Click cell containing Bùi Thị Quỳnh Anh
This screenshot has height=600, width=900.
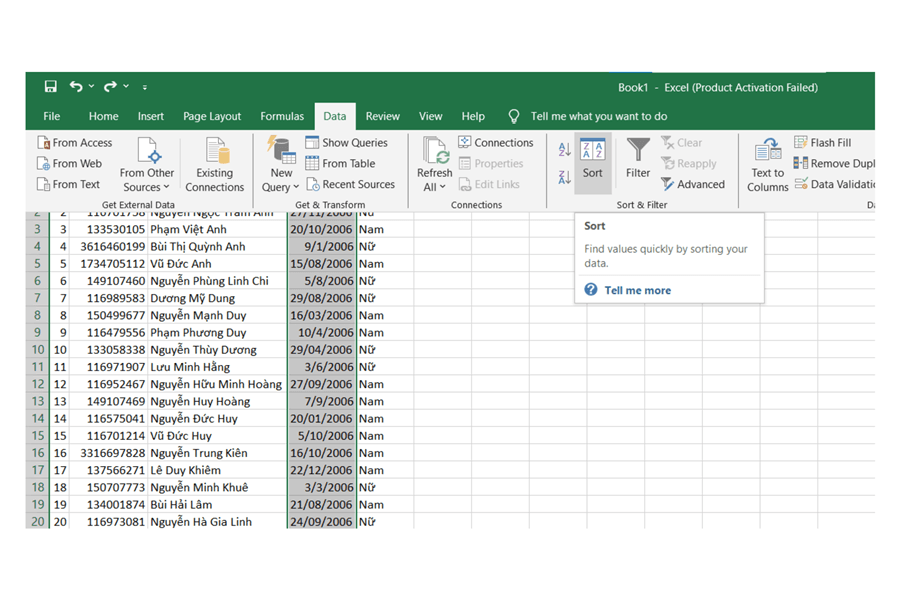point(216,246)
